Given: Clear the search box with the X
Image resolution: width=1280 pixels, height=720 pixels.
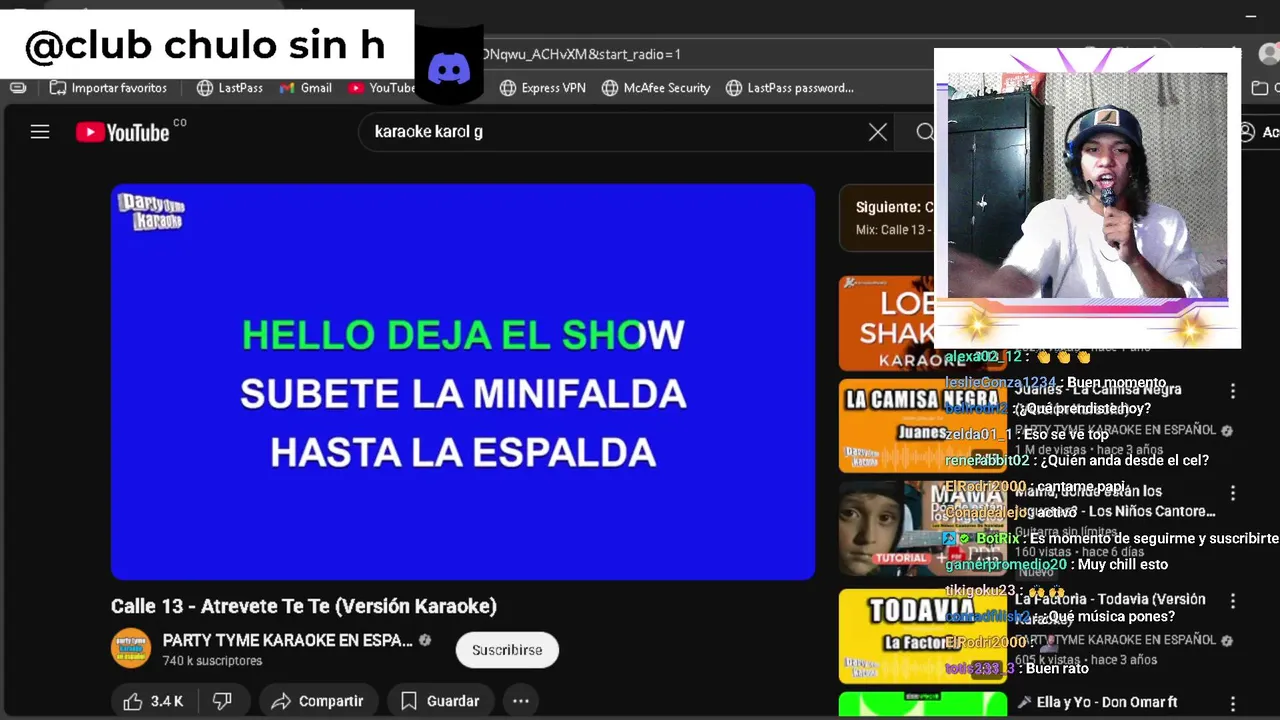Looking at the screenshot, I should [x=877, y=132].
